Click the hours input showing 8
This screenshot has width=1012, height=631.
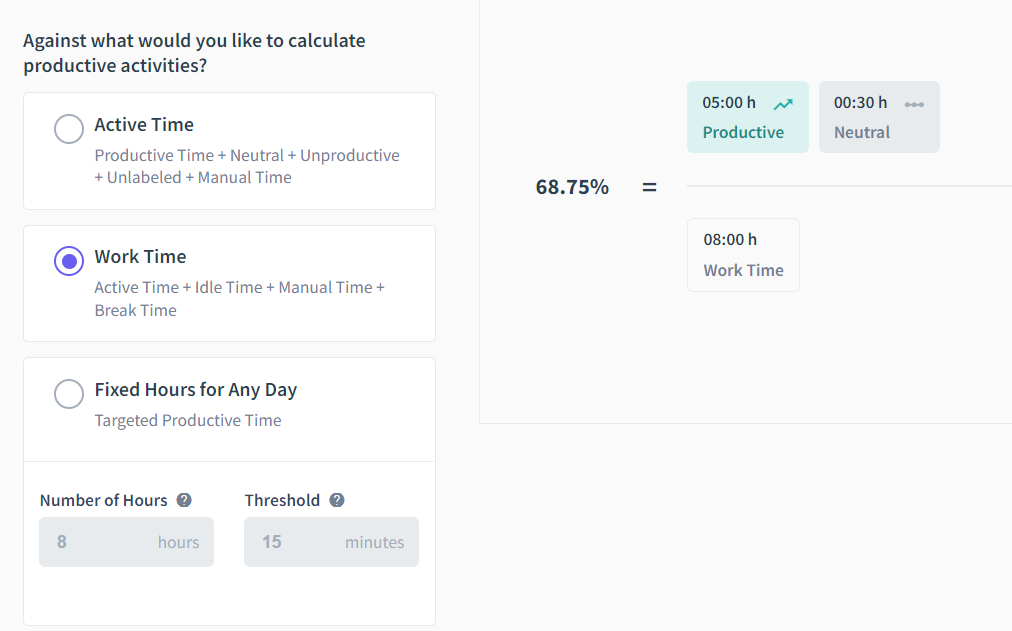(126, 541)
